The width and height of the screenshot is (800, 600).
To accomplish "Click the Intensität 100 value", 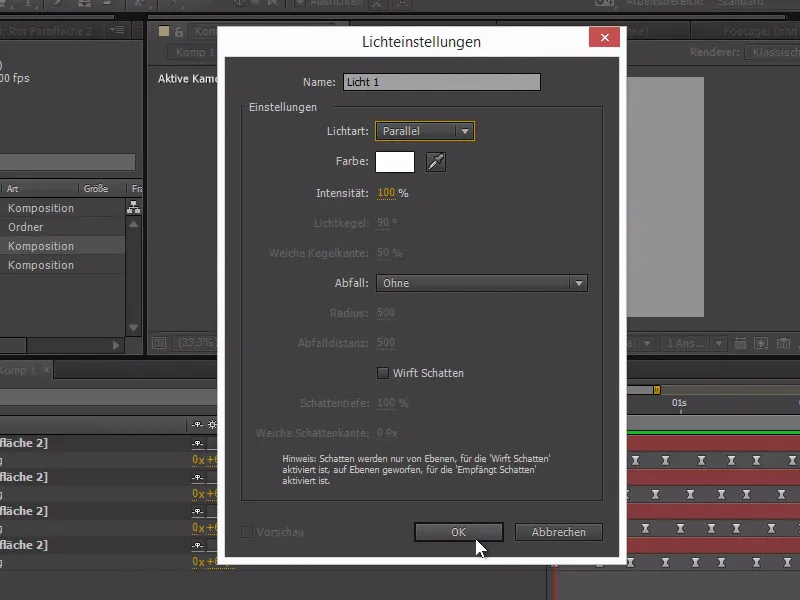I will [386, 193].
